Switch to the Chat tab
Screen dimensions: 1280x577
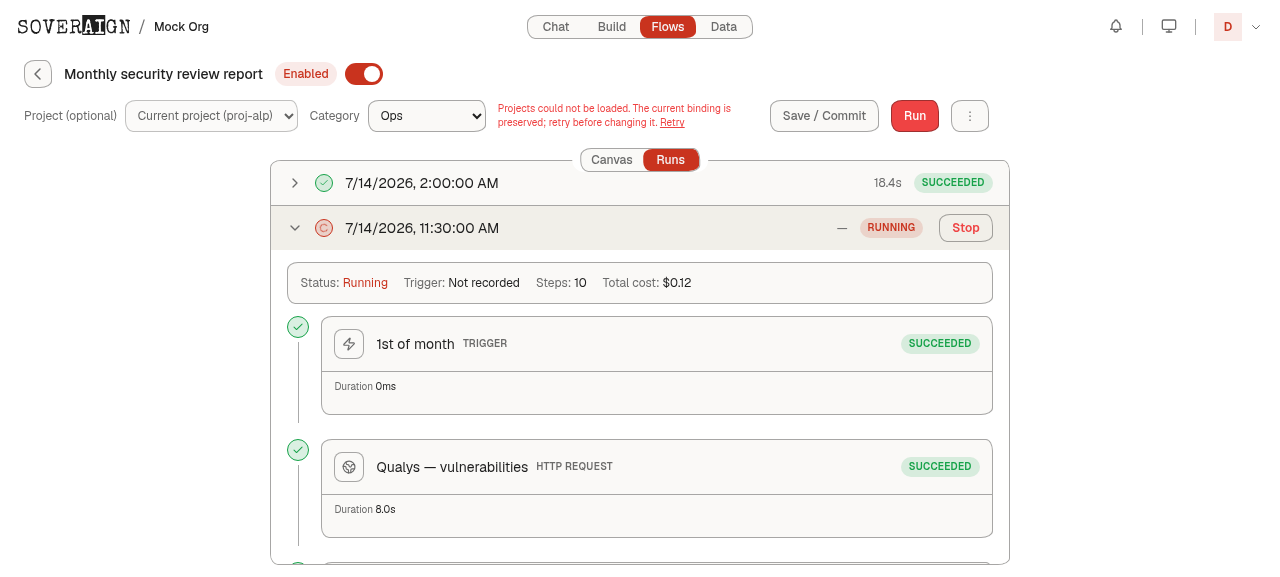point(556,27)
